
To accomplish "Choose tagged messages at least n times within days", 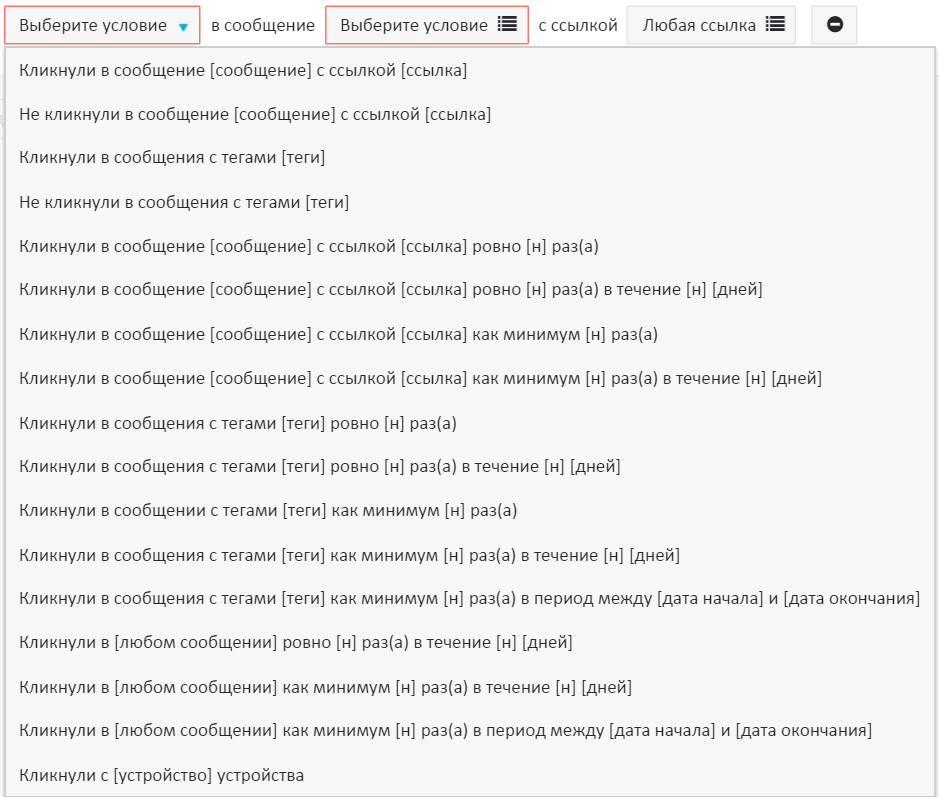I will (x=349, y=555).
